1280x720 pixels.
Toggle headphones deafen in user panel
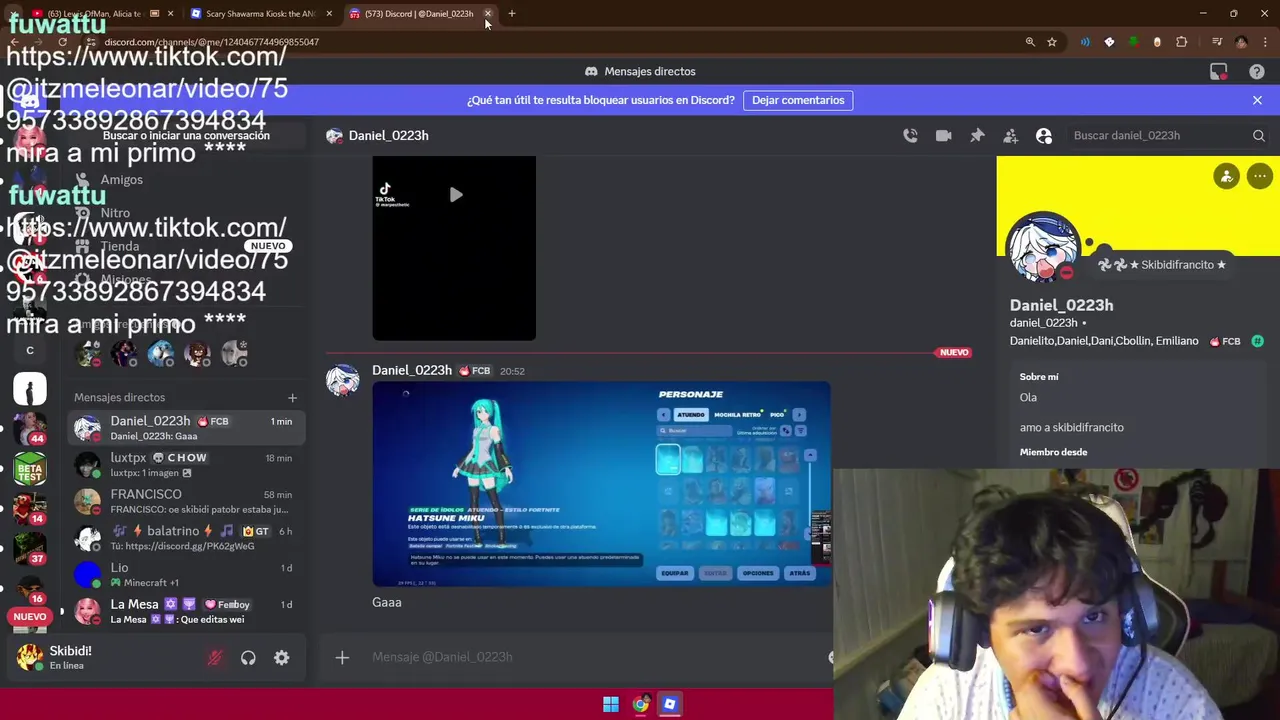pos(248,657)
